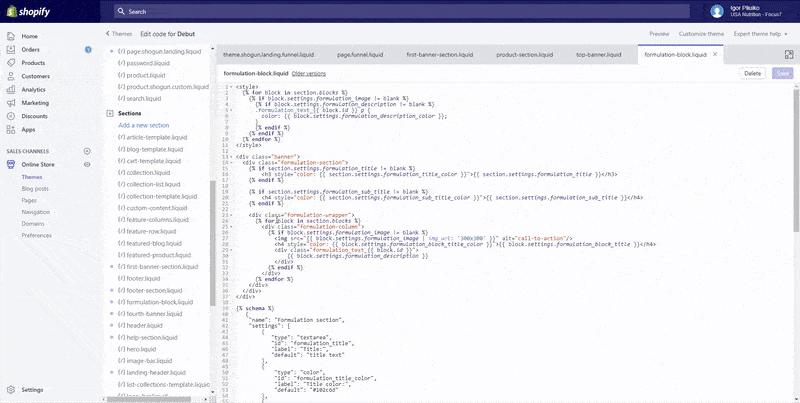Click the Shopify logo
This screenshot has height=403, width=800.
28,12
